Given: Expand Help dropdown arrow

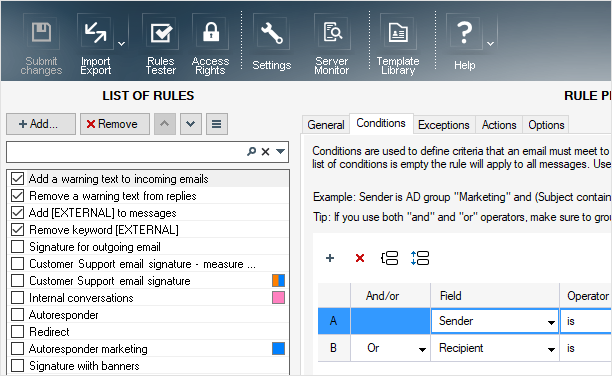Looking at the screenshot, I should 491,44.
